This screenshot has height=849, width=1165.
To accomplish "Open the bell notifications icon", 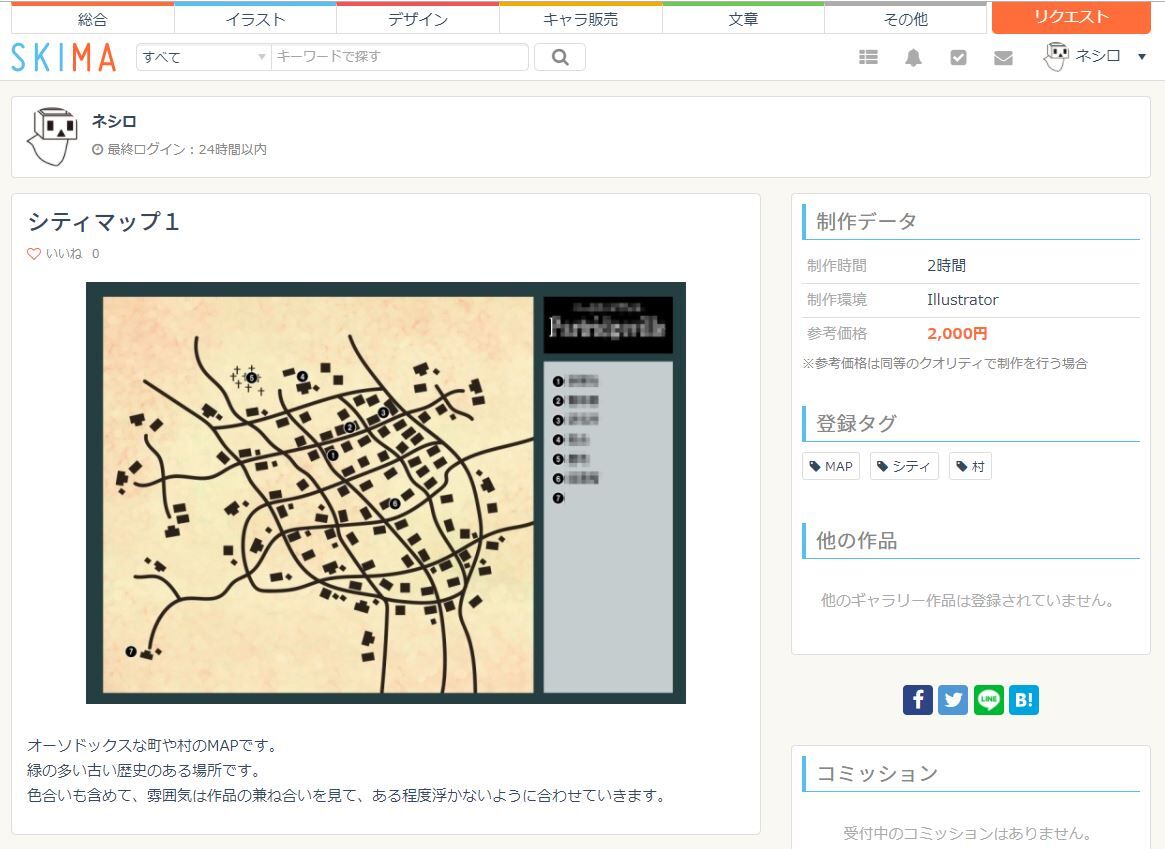I will pyautogui.click(x=913, y=57).
